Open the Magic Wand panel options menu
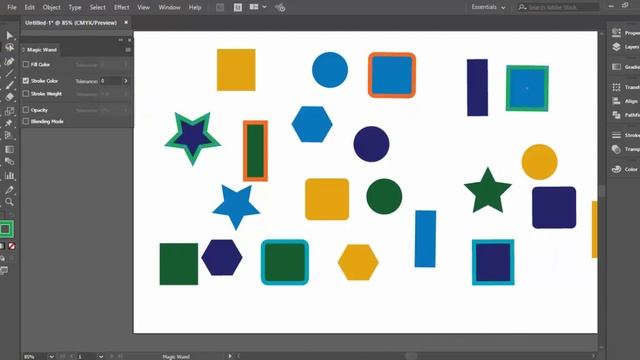640x360 pixels. (x=128, y=50)
